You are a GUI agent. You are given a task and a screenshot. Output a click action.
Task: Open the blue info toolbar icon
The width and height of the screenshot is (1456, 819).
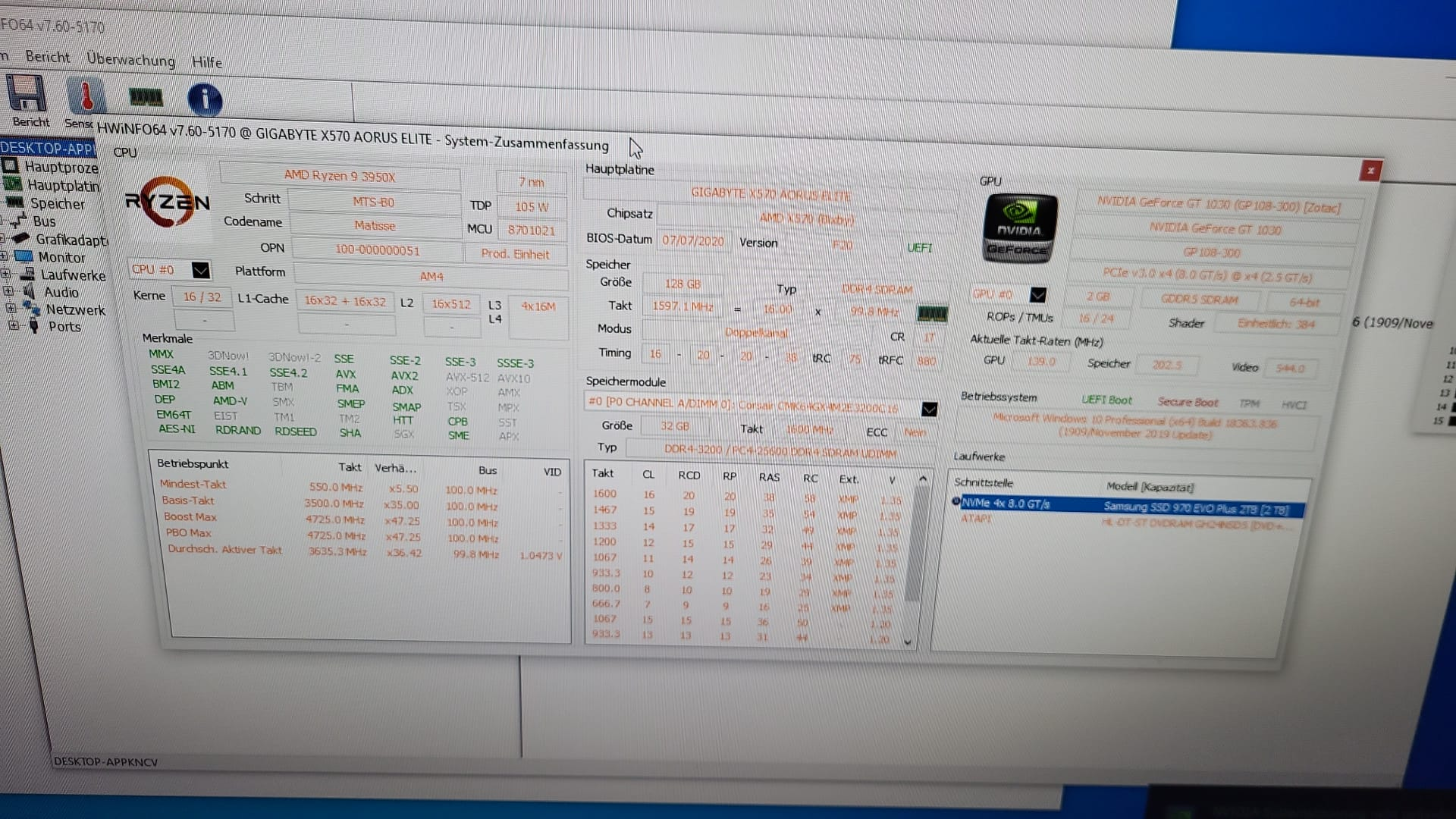click(205, 100)
